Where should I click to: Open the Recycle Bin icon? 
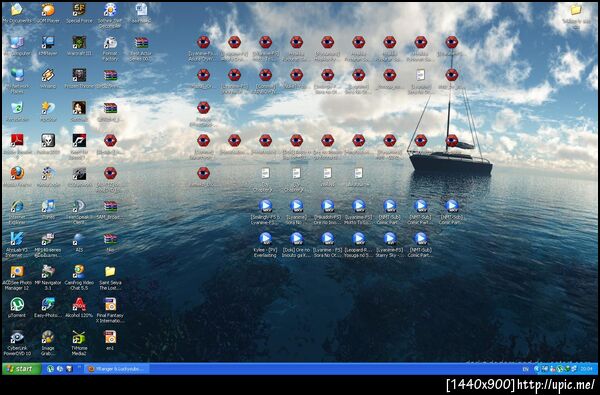(17, 111)
